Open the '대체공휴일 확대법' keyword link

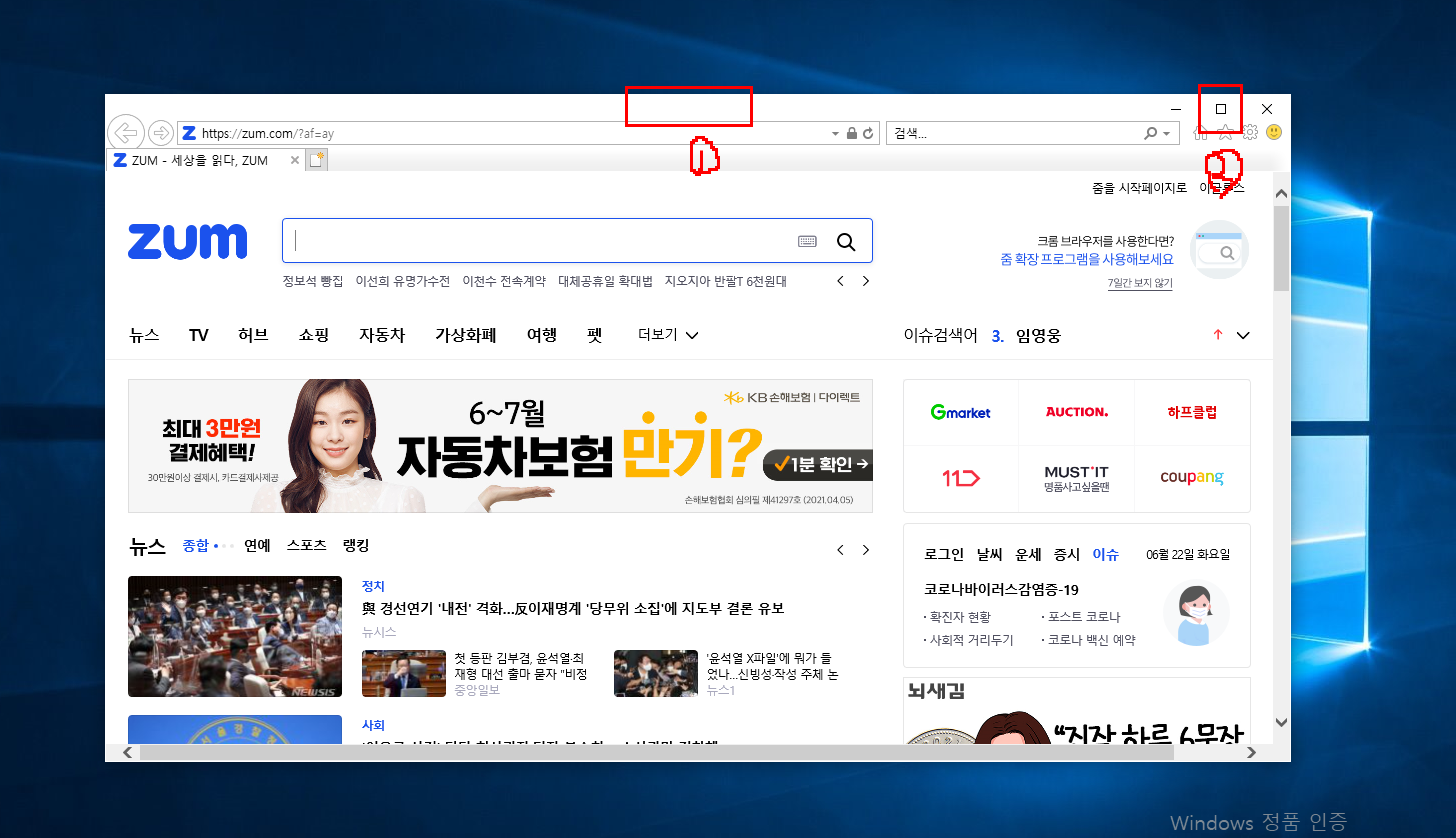click(x=605, y=281)
